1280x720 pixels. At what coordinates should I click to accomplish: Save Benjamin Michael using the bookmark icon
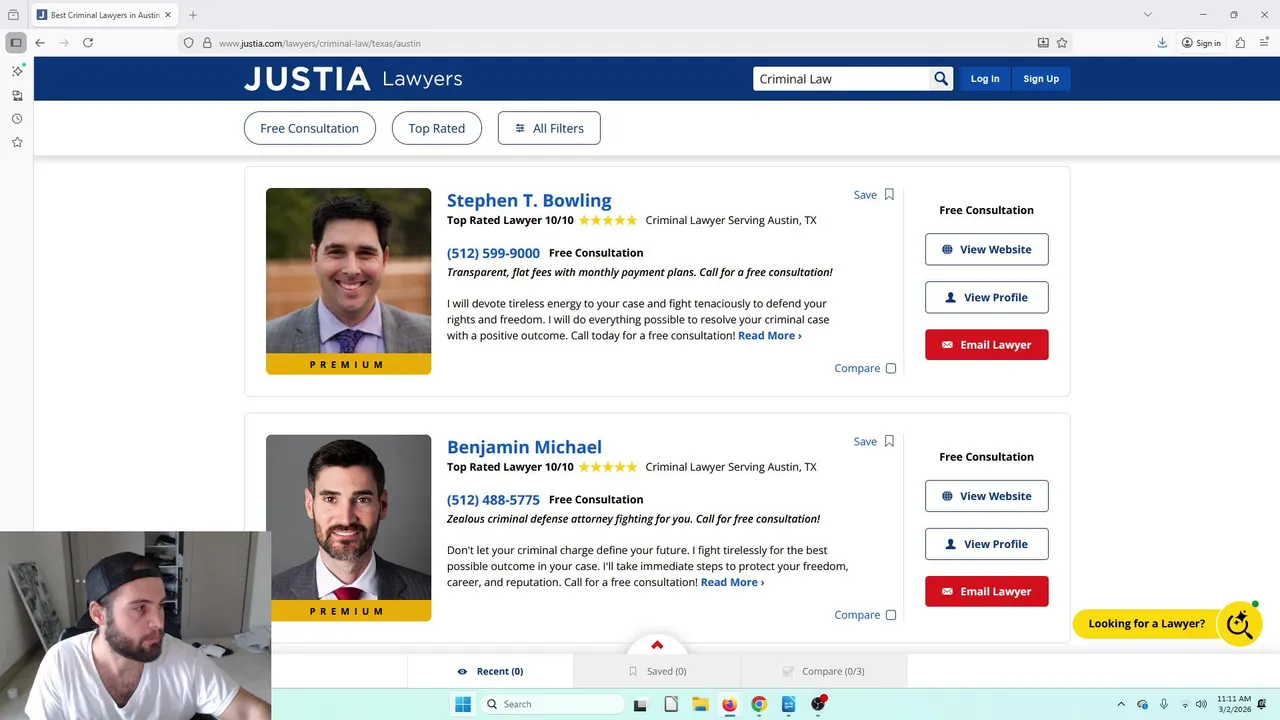[x=889, y=441]
